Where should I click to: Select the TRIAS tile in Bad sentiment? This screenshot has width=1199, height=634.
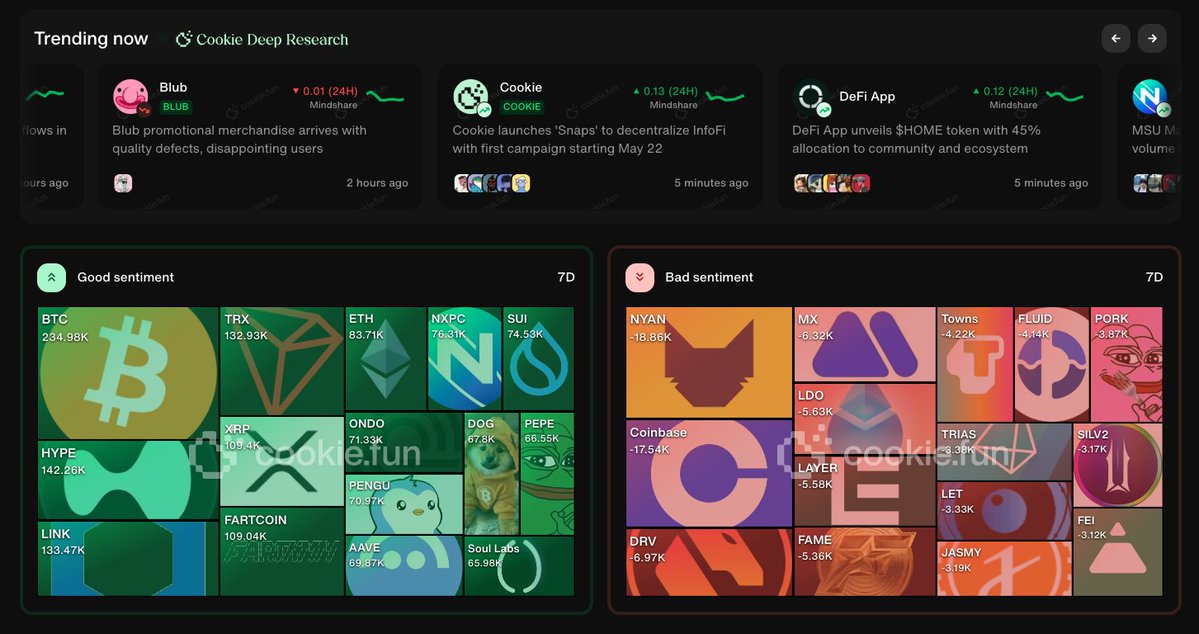pyautogui.click(x=1005, y=451)
